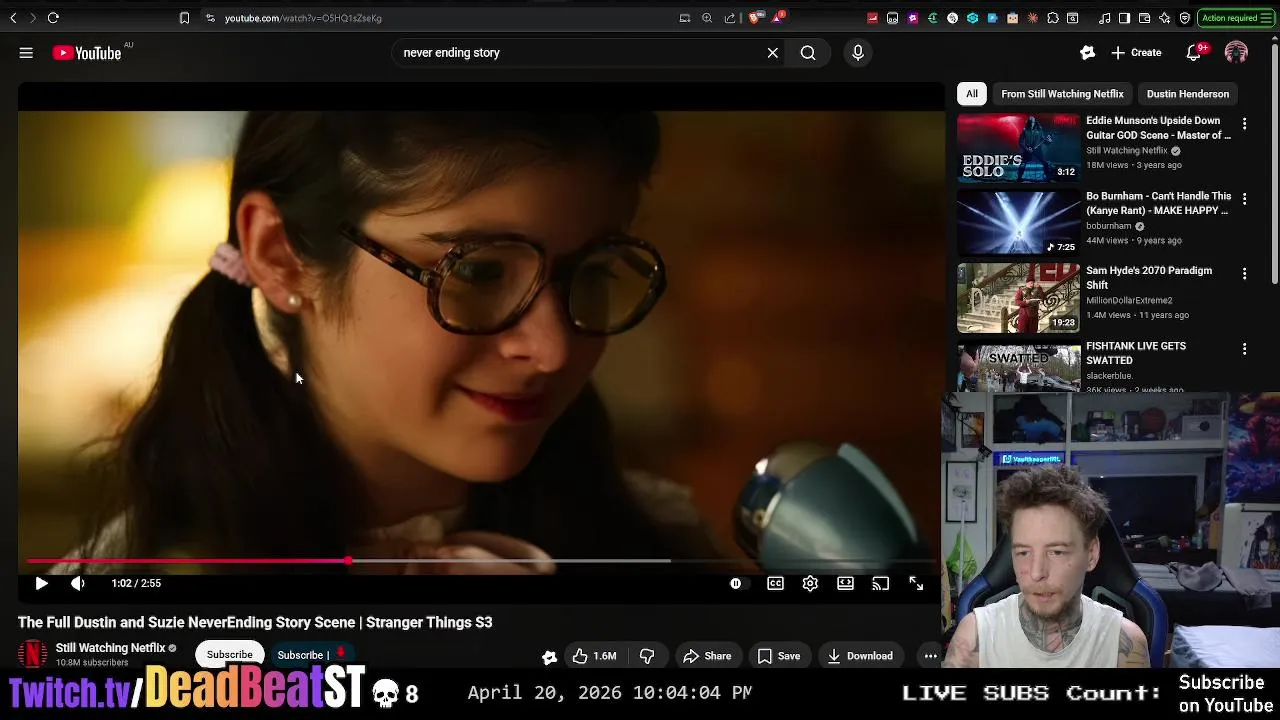
Task: Open player settings gear
Action: 810,583
